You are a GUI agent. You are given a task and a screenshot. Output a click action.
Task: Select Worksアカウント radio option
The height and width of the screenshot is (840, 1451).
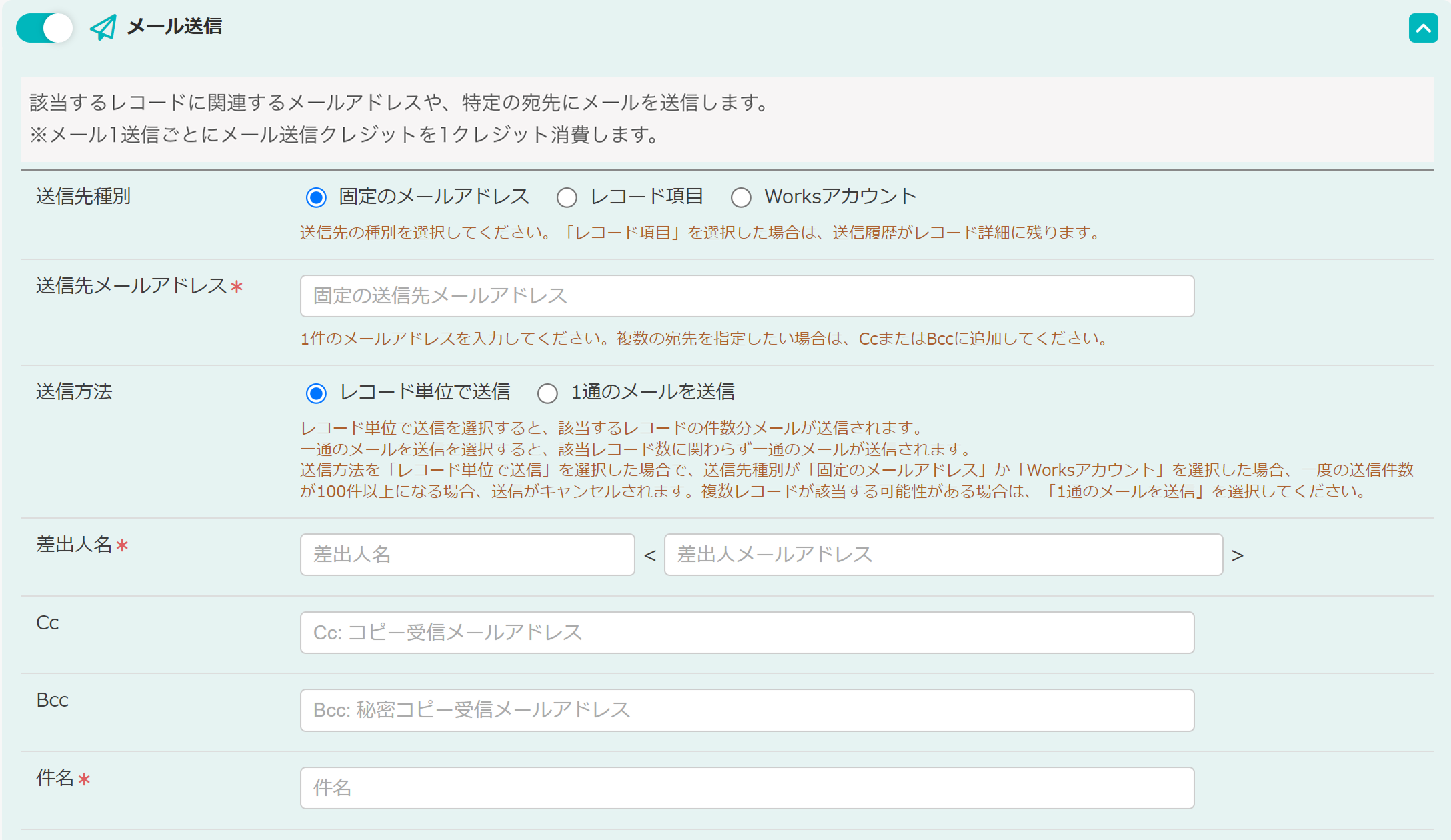pos(741,197)
